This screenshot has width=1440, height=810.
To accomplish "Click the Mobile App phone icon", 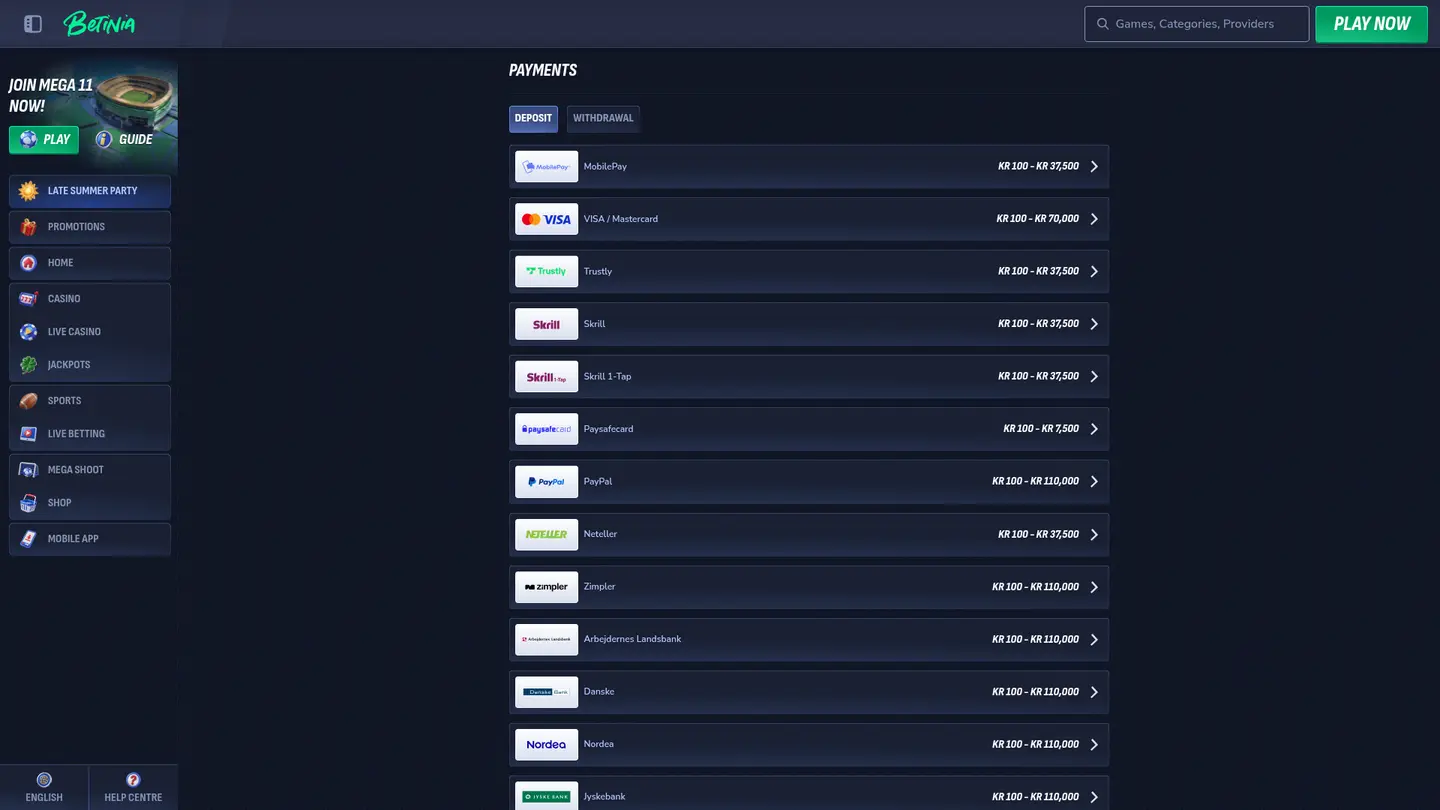I will [x=28, y=539].
